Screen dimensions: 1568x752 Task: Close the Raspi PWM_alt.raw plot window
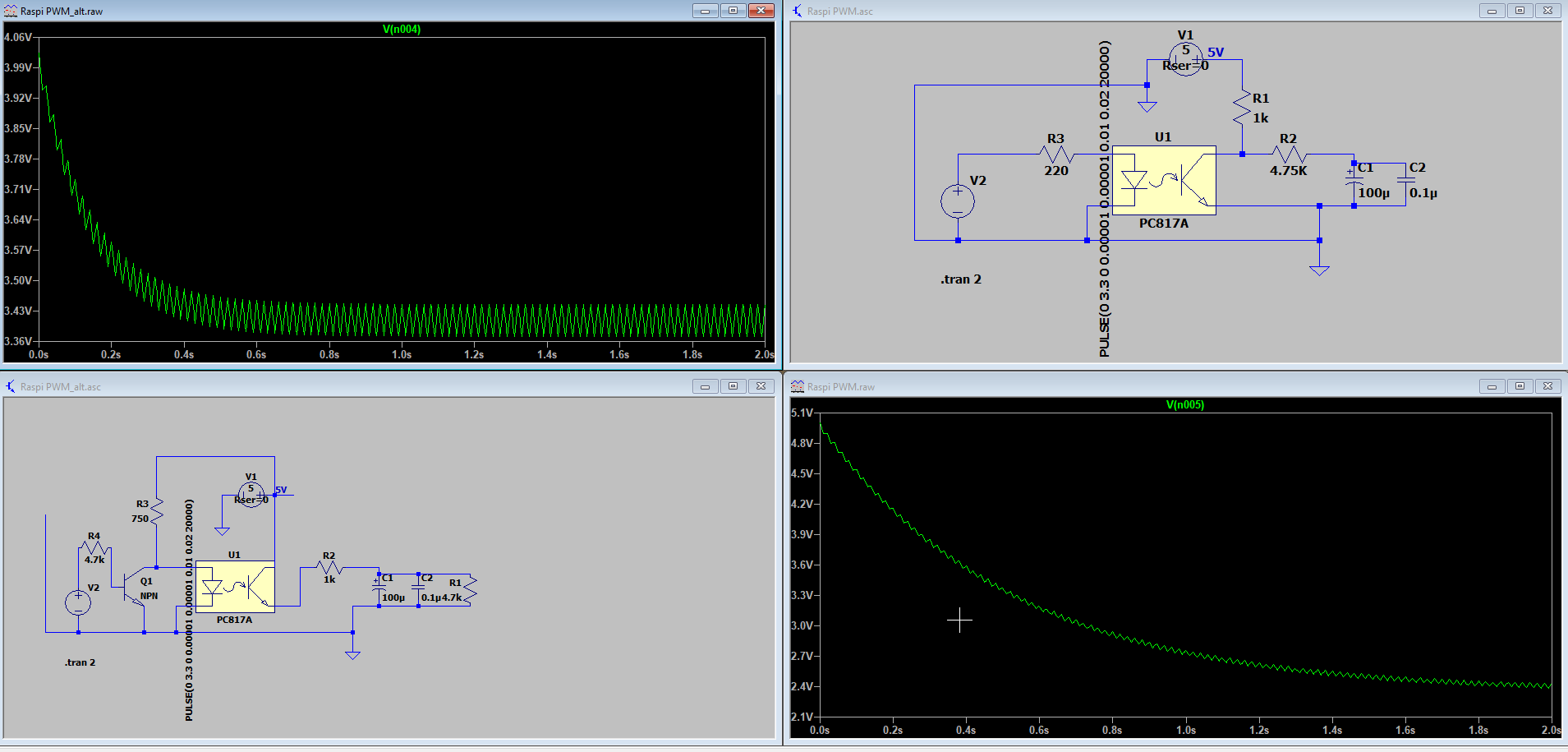click(x=761, y=11)
